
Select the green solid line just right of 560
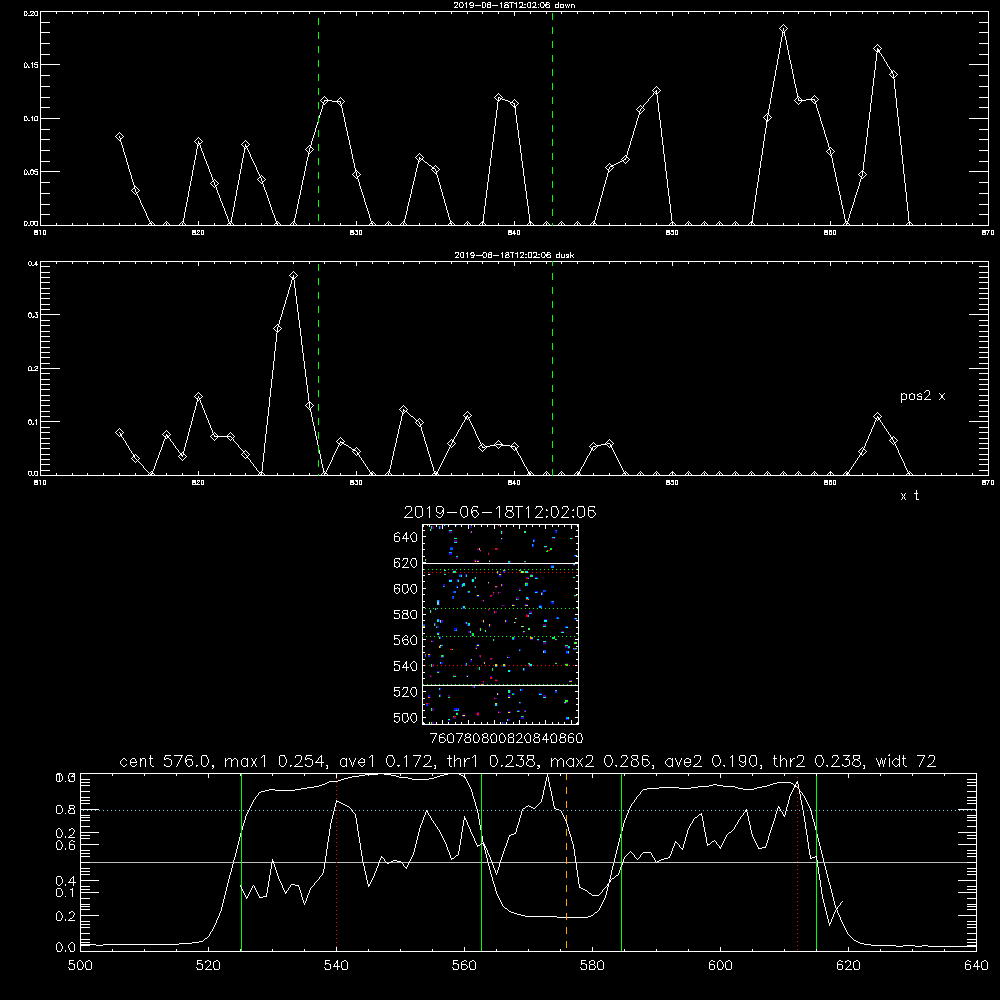pyautogui.click(x=482, y=861)
